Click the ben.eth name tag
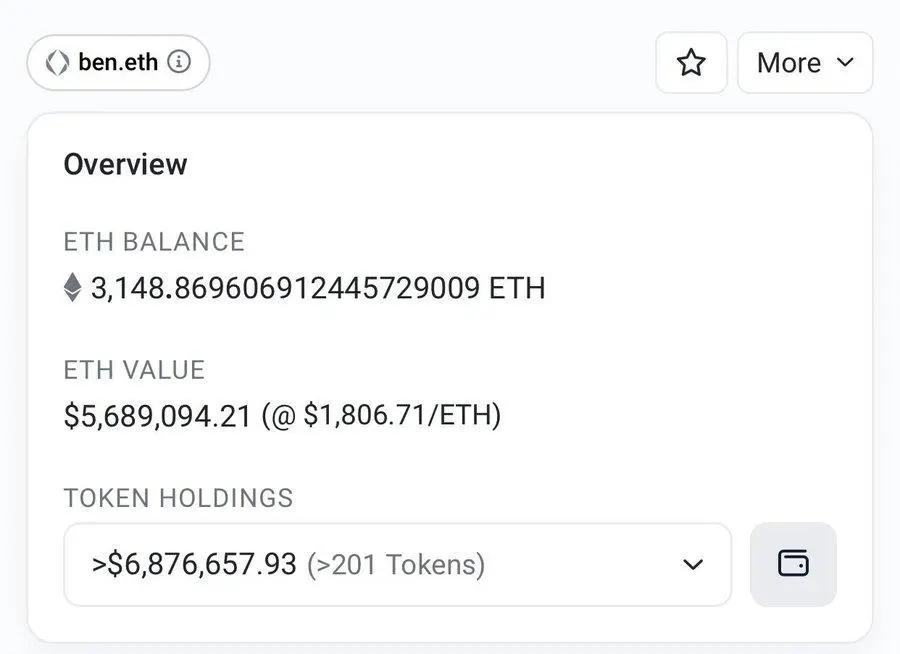Screen dimensions: 900x654 click(118, 62)
